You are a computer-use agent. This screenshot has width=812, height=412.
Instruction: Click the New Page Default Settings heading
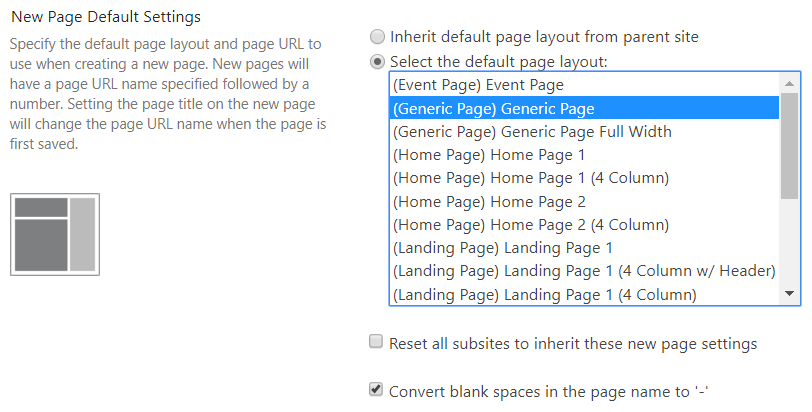tap(106, 17)
